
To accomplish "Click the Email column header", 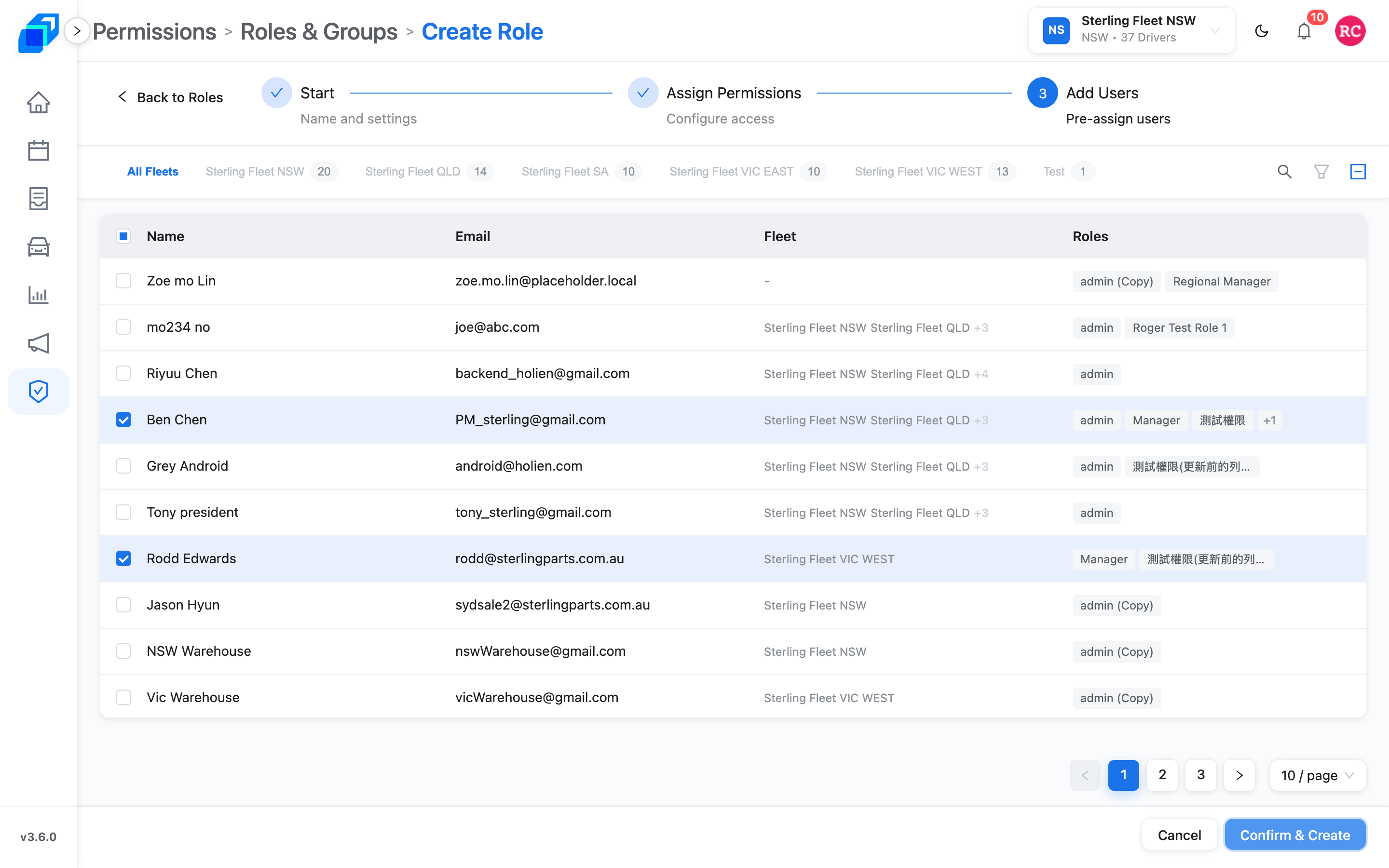I will point(472,236).
